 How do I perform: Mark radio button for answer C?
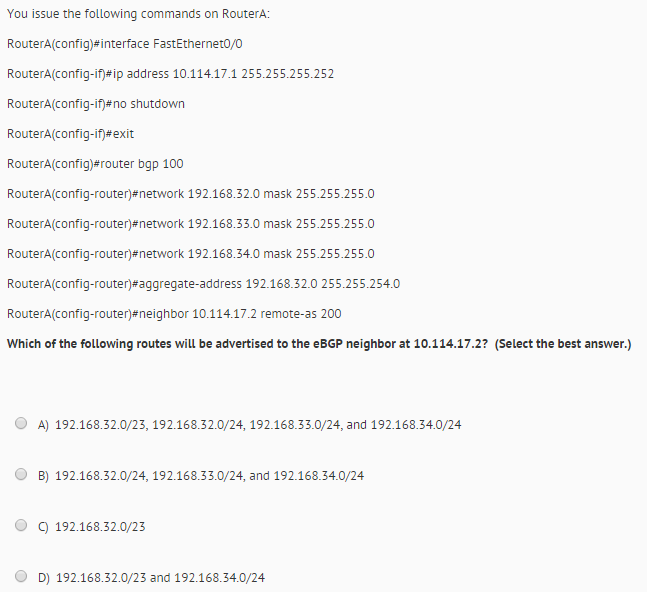coord(21,525)
